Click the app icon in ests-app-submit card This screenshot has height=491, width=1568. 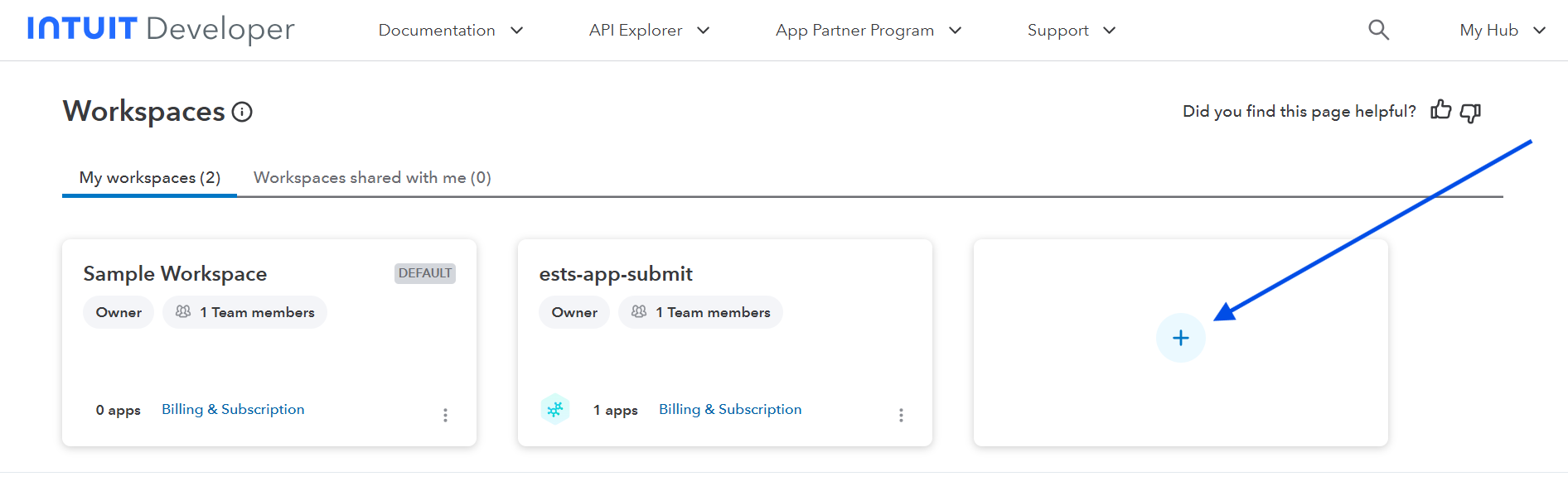pyautogui.click(x=555, y=409)
